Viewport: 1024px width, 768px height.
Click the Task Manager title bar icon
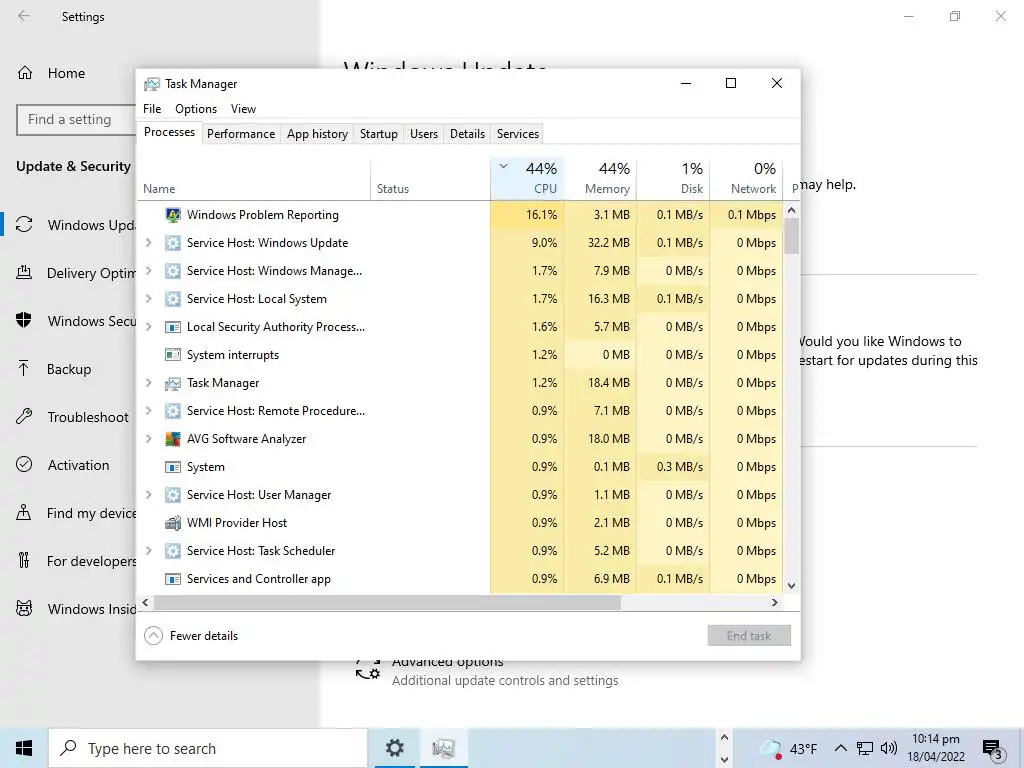click(x=152, y=84)
